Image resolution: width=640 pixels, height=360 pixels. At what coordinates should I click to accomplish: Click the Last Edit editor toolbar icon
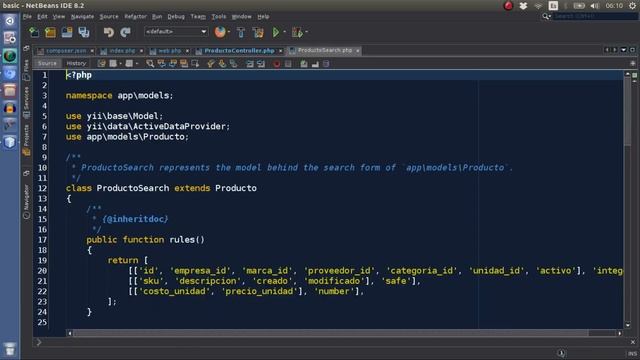101,64
